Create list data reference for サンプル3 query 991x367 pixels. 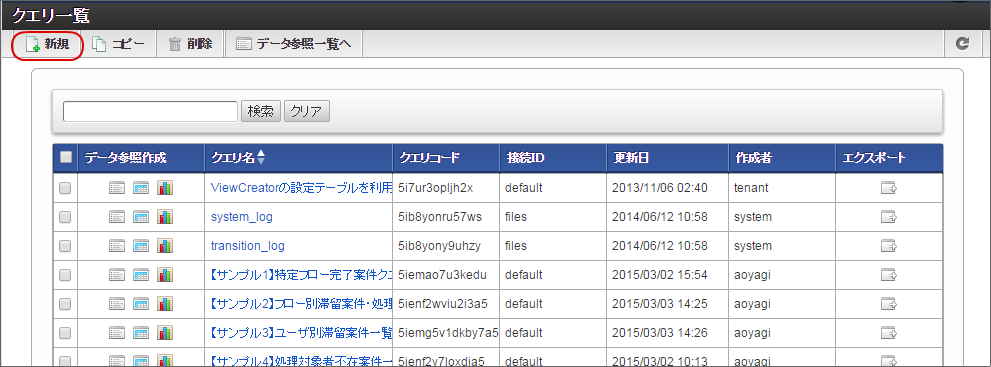[x=117, y=333]
